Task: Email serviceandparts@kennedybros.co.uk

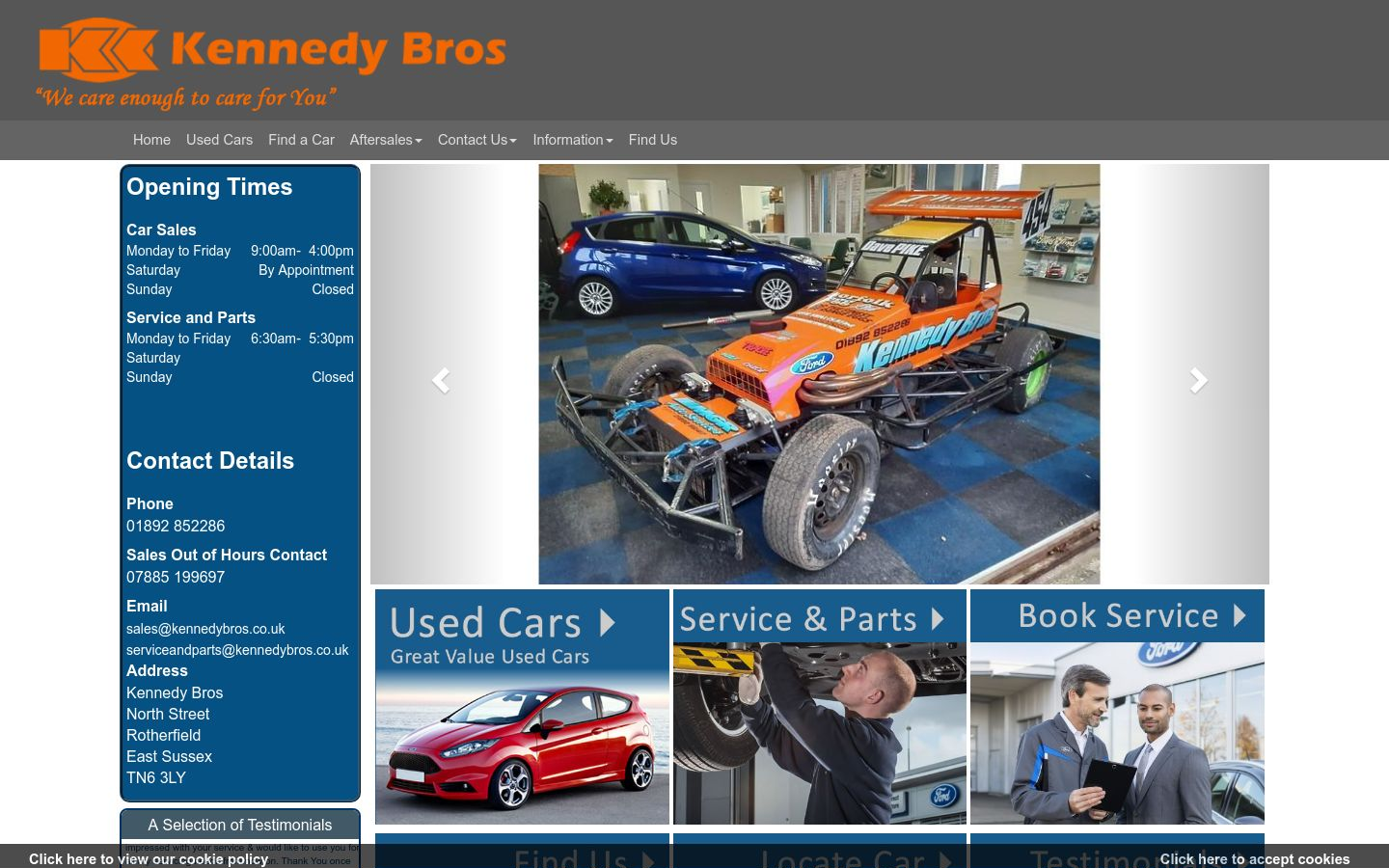Action: [x=237, y=650]
